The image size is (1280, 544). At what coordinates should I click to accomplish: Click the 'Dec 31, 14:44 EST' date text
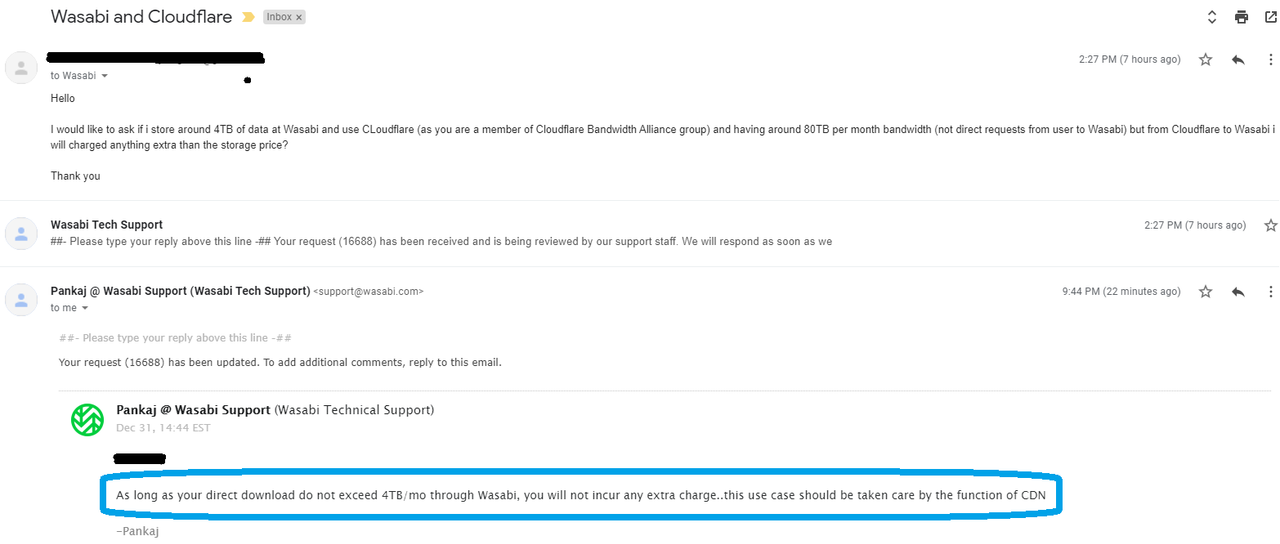coord(163,428)
